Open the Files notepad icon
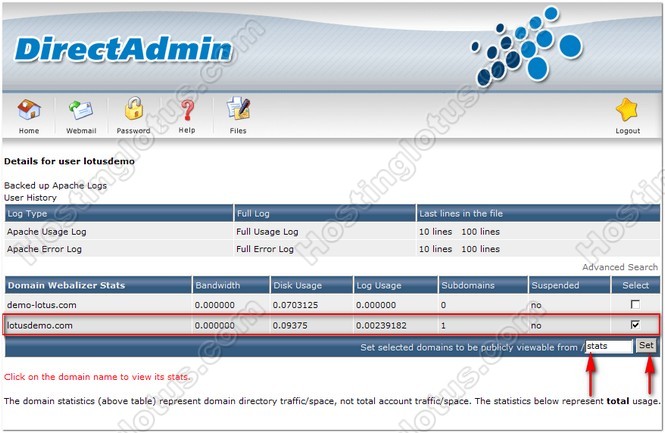665x433 pixels. tap(238, 109)
